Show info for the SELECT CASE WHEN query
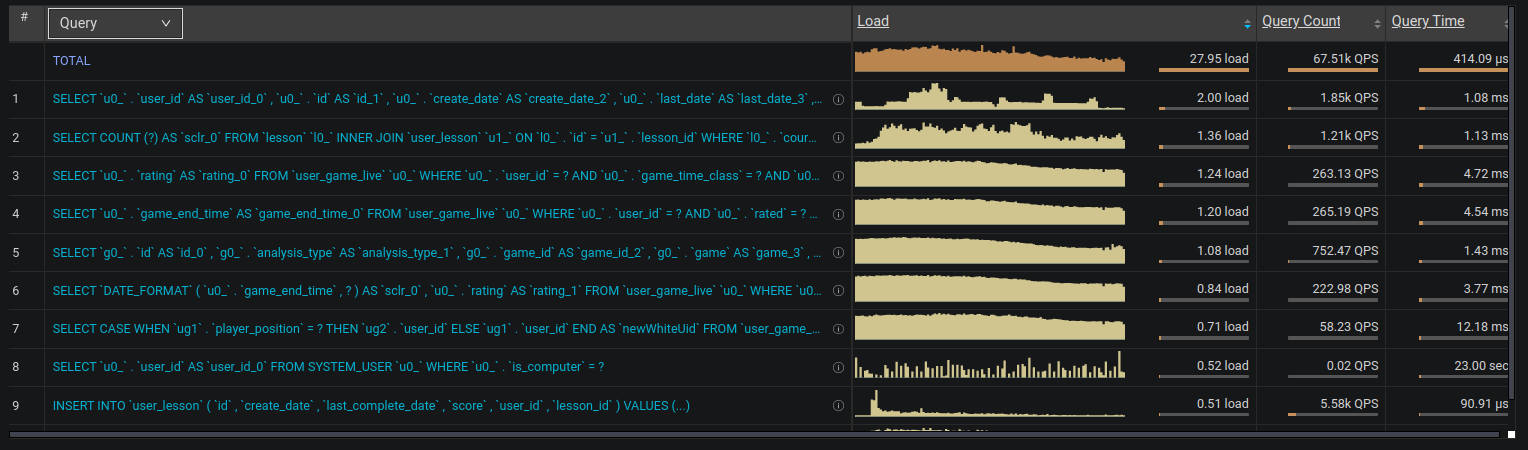Image resolution: width=1528 pixels, height=450 pixels. (838, 329)
